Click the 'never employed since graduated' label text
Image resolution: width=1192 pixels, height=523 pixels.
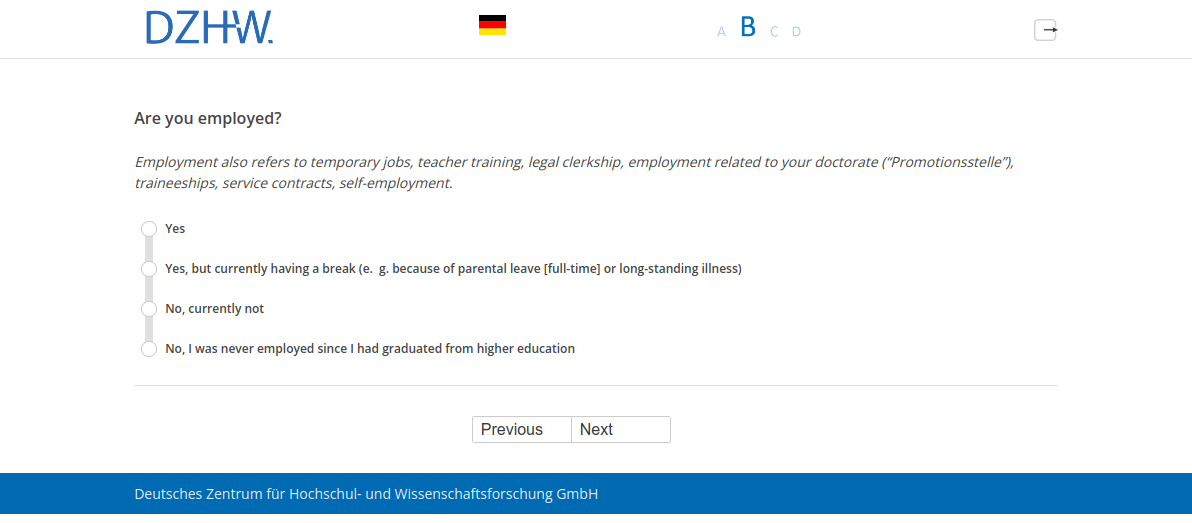(370, 349)
